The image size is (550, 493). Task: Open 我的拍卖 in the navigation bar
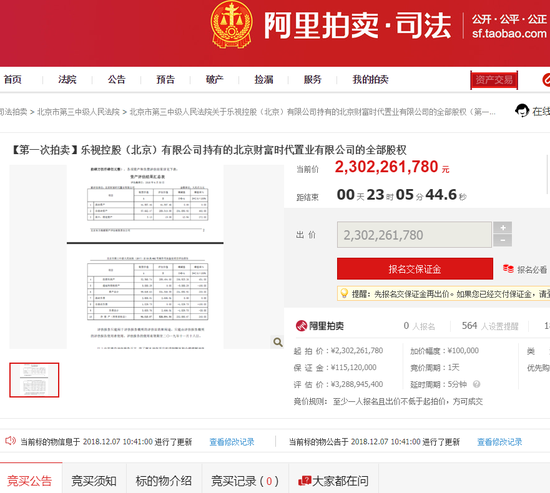coord(370,80)
